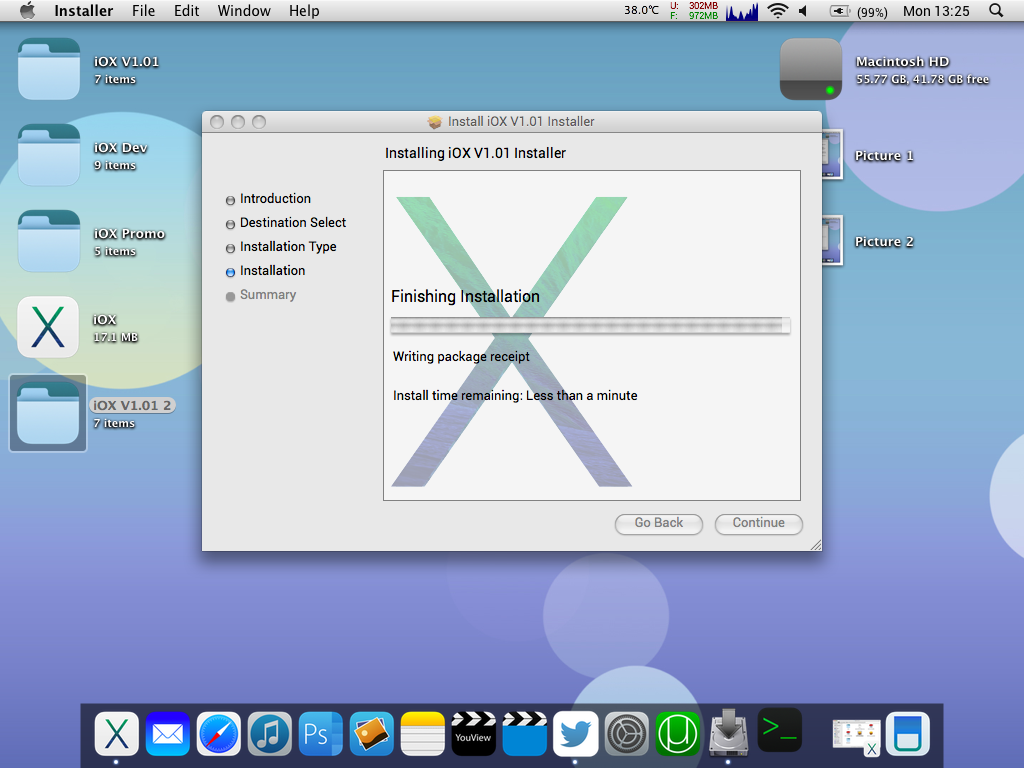Image resolution: width=1024 pixels, height=768 pixels.
Task: Open the File menu
Action: (x=144, y=10)
